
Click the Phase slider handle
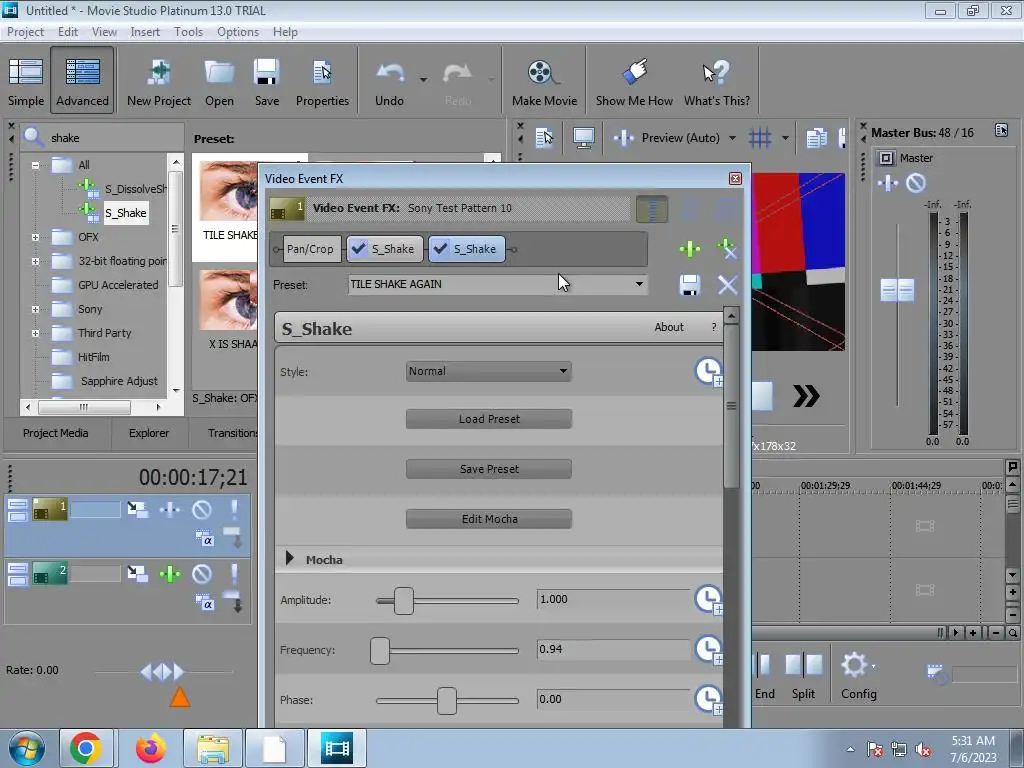(447, 700)
